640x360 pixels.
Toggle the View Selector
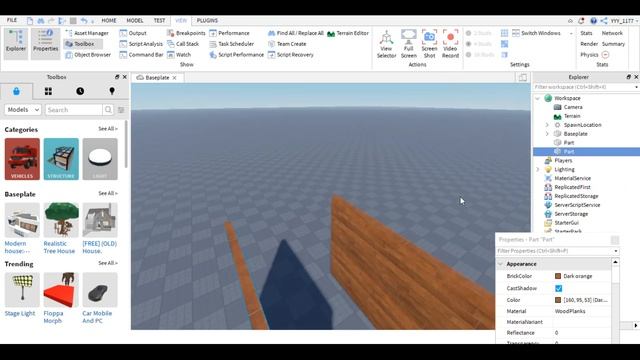click(x=386, y=44)
